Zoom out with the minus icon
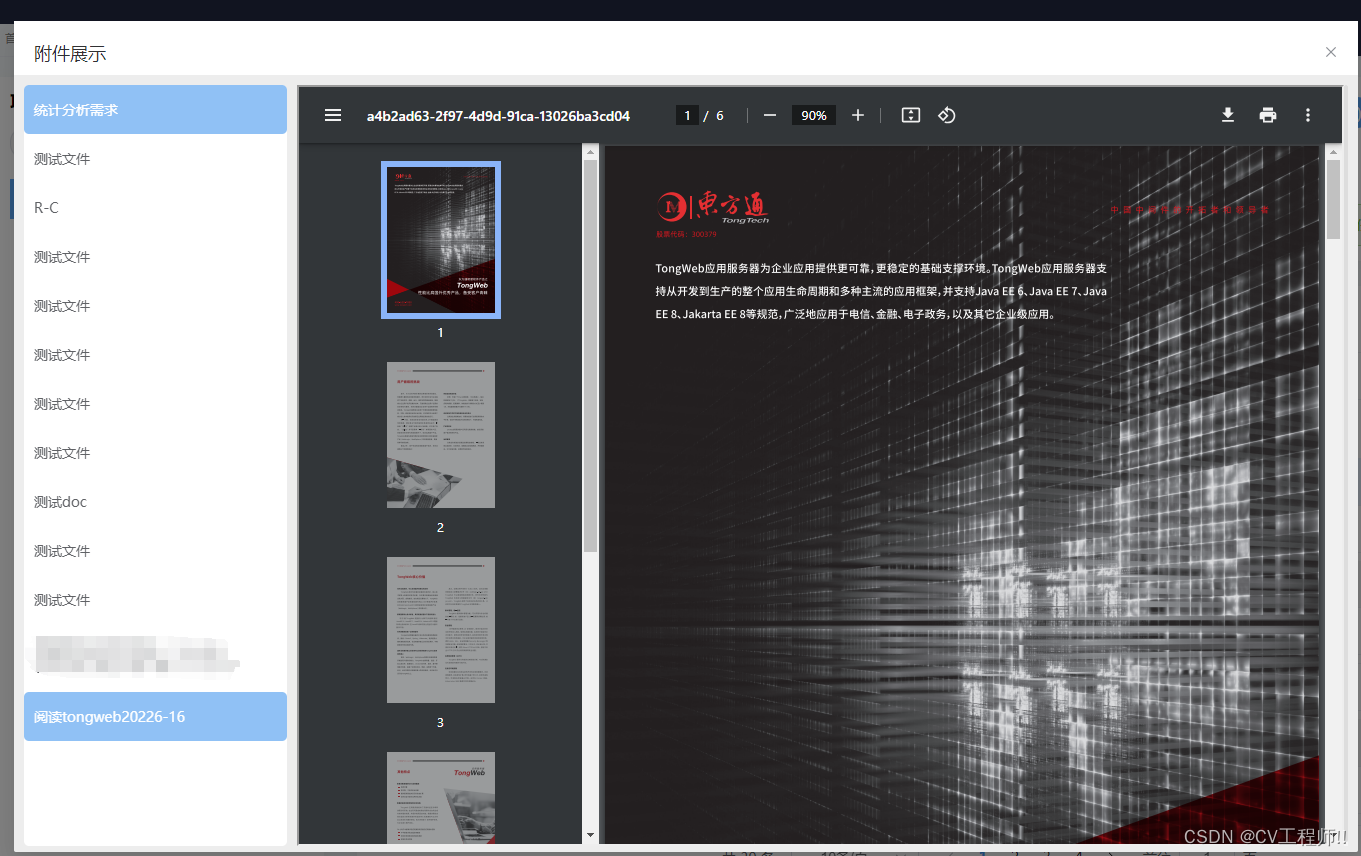1361x856 pixels. tap(770, 116)
